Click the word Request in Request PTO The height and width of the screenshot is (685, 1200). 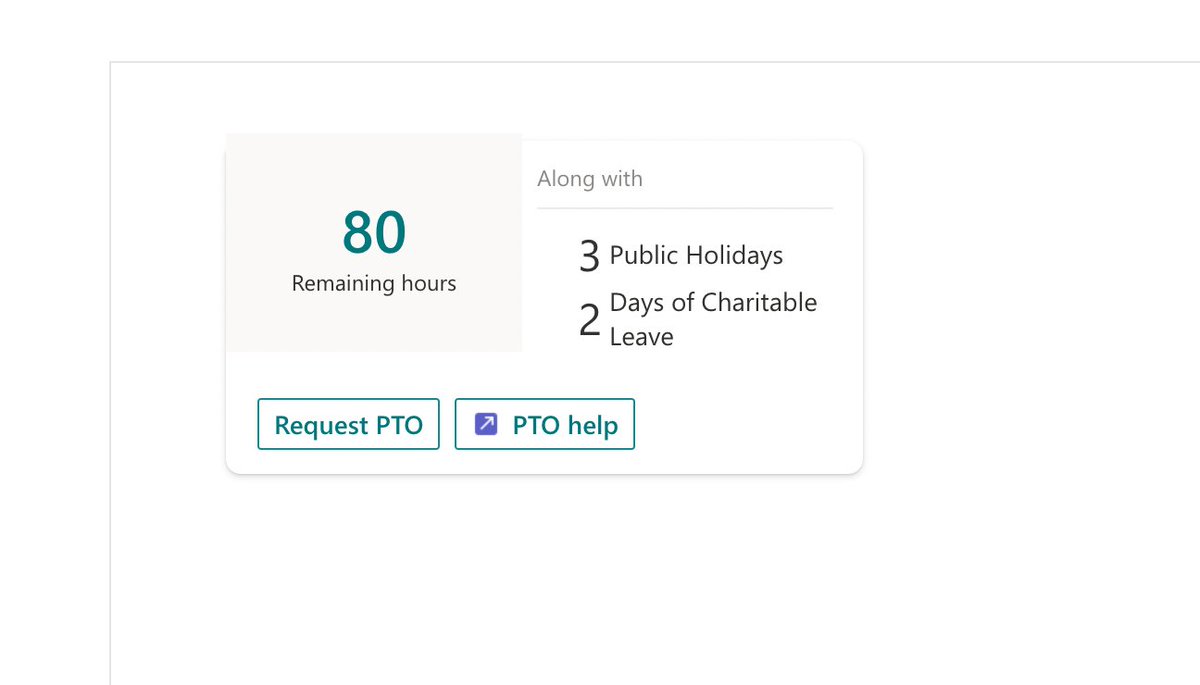pyautogui.click(x=322, y=425)
